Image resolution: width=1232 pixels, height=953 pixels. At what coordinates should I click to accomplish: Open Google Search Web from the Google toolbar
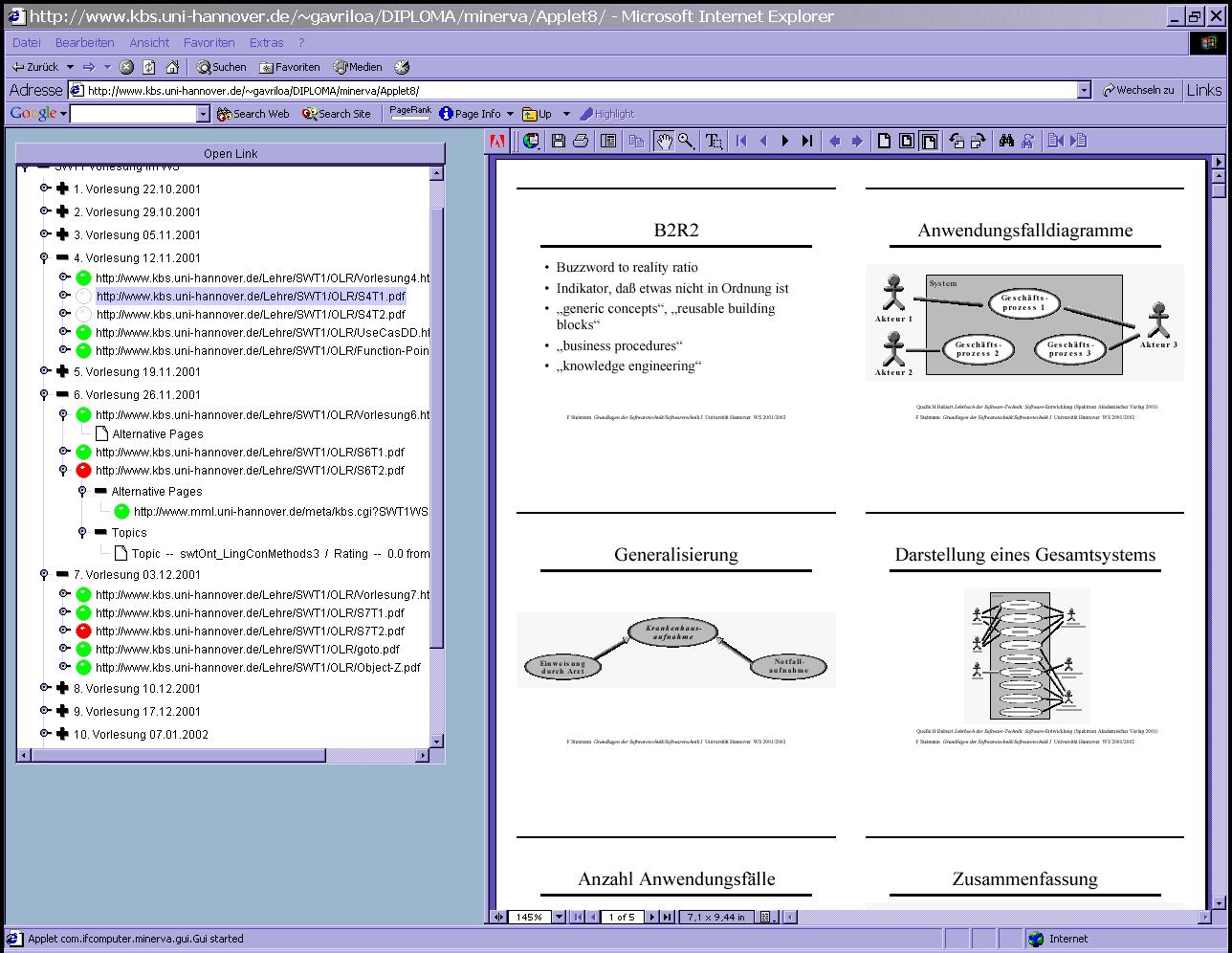coord(252,113)
